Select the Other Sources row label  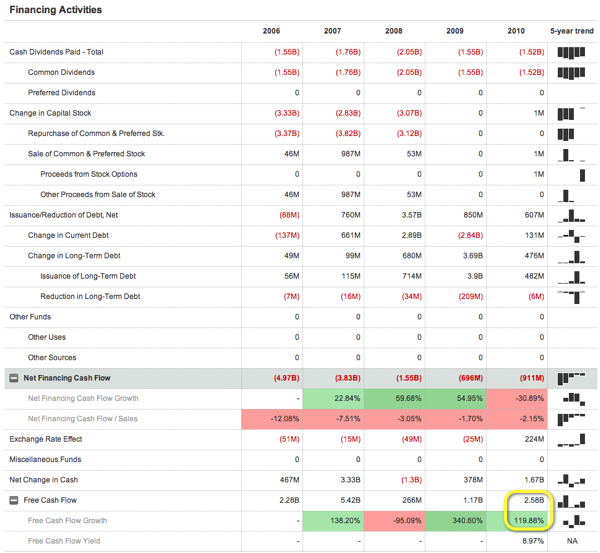pos(52,357)
